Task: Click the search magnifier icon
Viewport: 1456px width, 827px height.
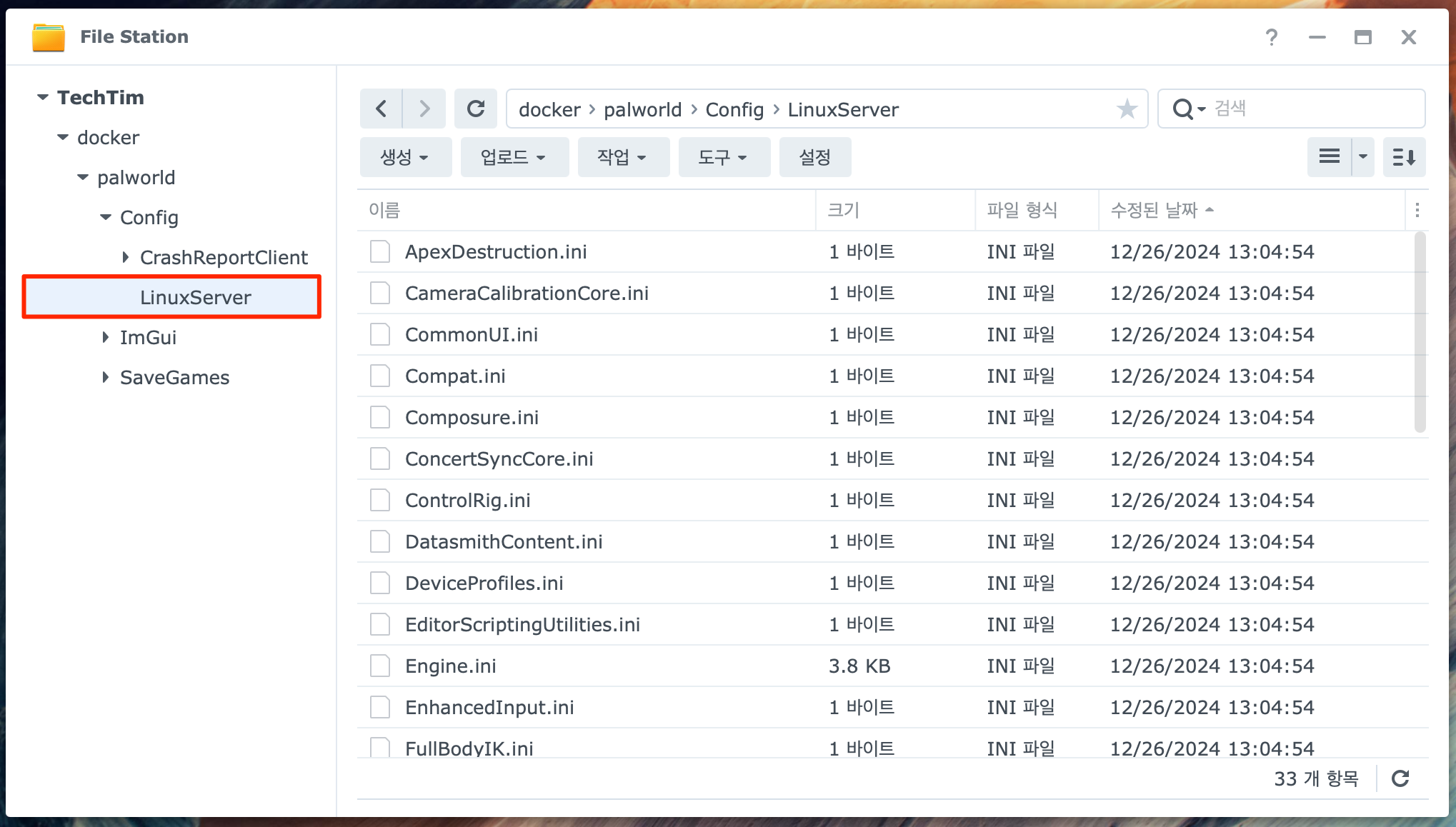Action: click(1183, 109)
